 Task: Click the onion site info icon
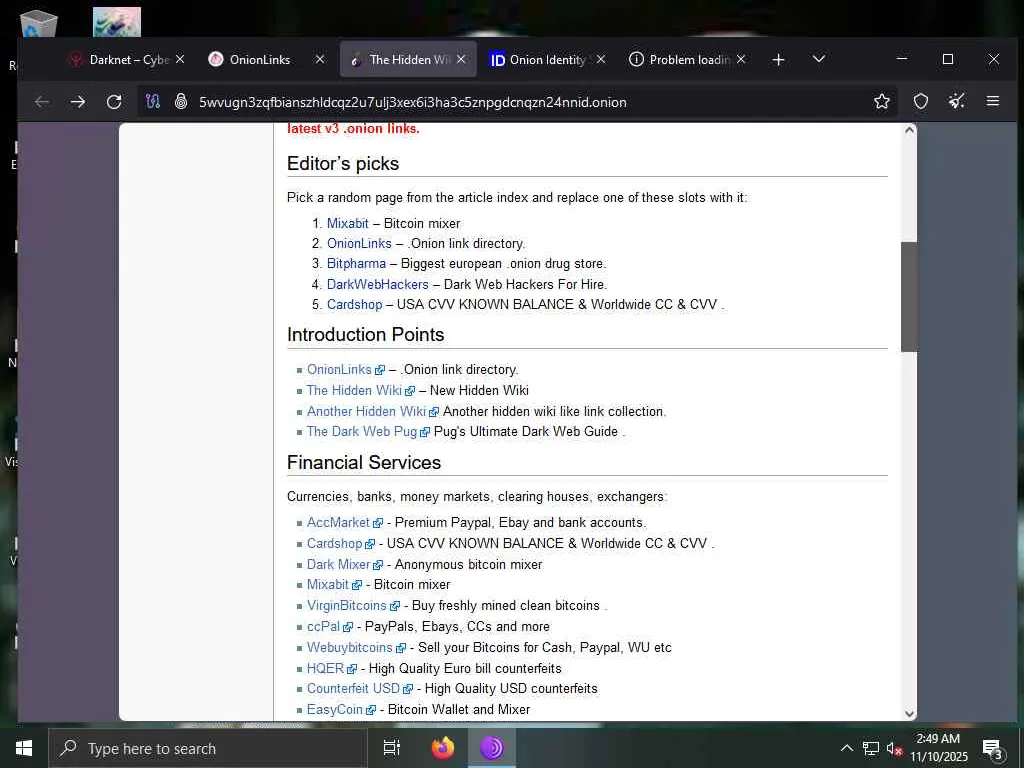tap(181, 102)
